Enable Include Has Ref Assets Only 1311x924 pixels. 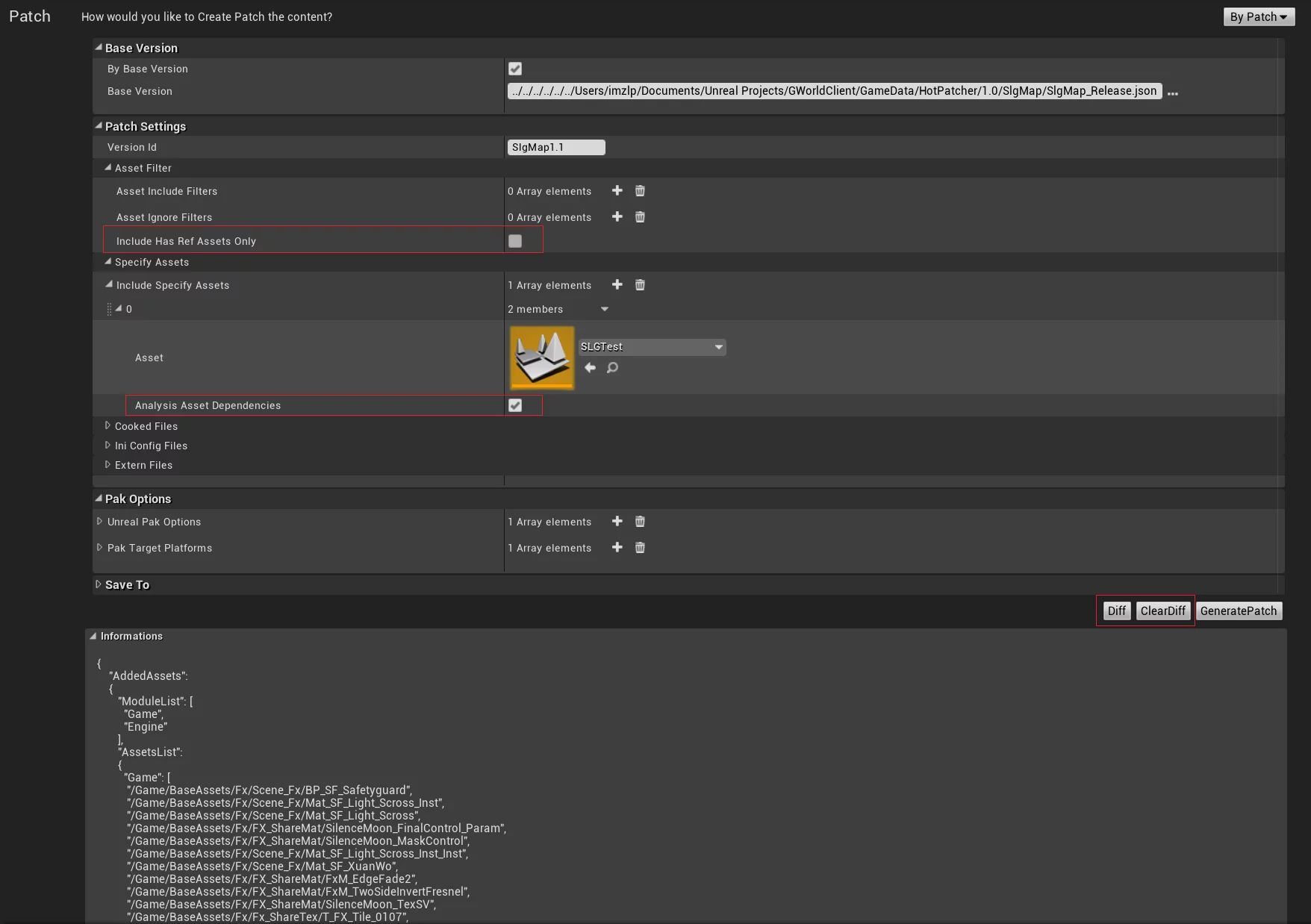click(x=515, y=241)
